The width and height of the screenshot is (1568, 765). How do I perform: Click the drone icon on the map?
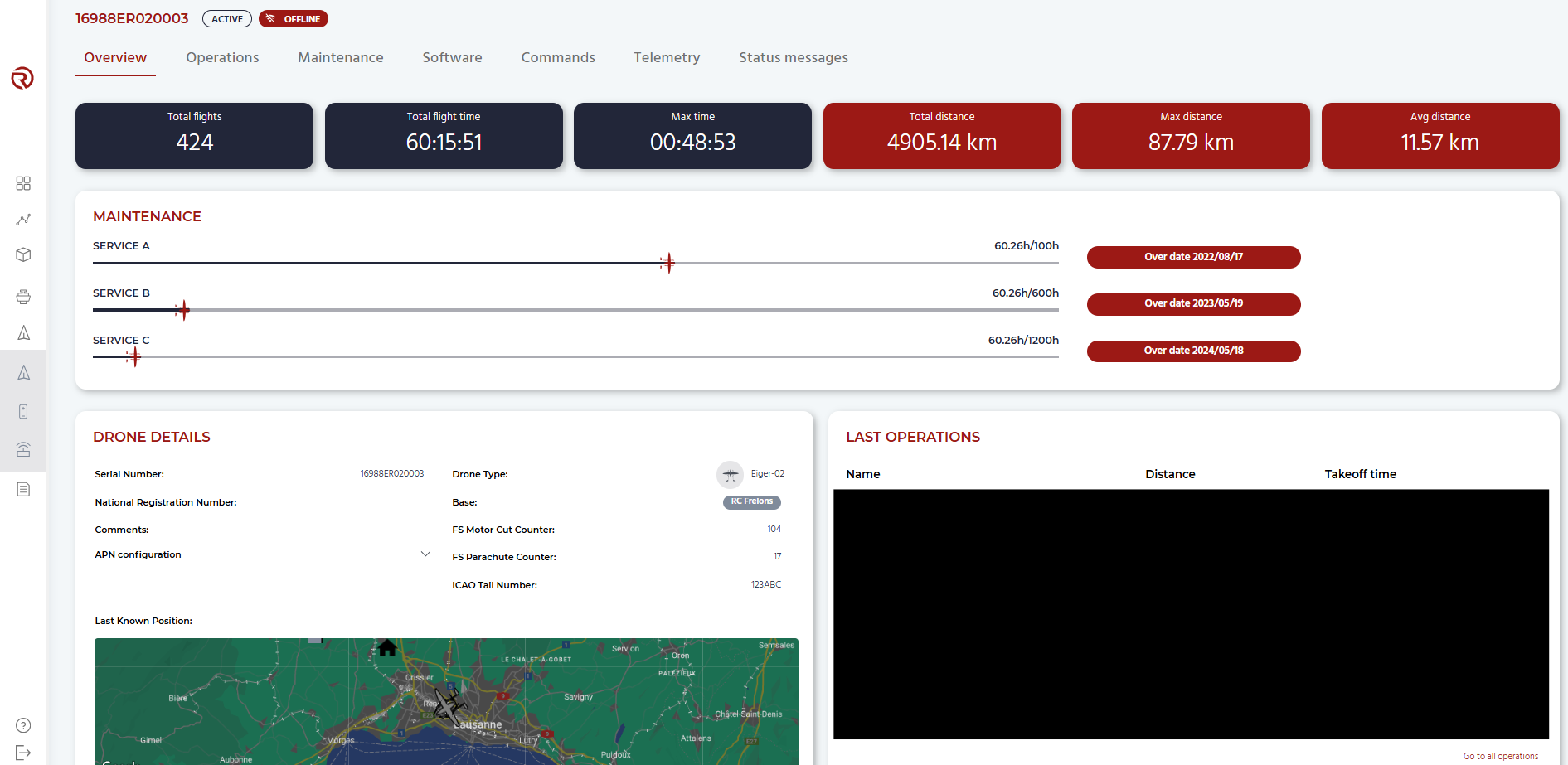(449, 706)
